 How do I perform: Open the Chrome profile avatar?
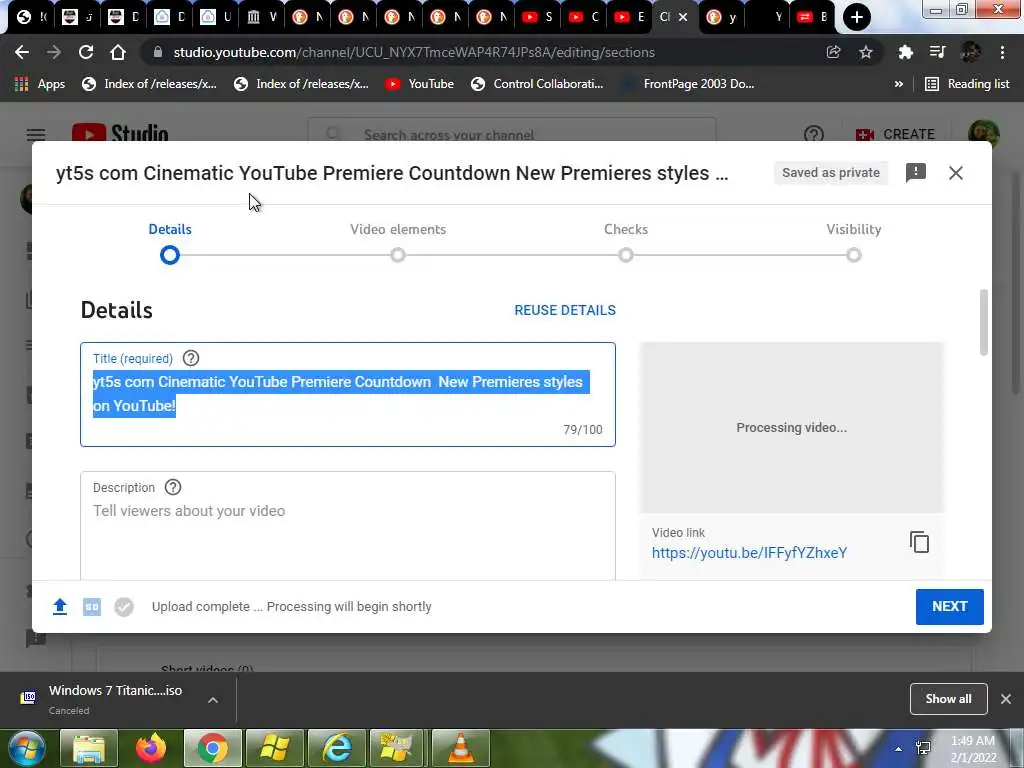click(970, 52)
